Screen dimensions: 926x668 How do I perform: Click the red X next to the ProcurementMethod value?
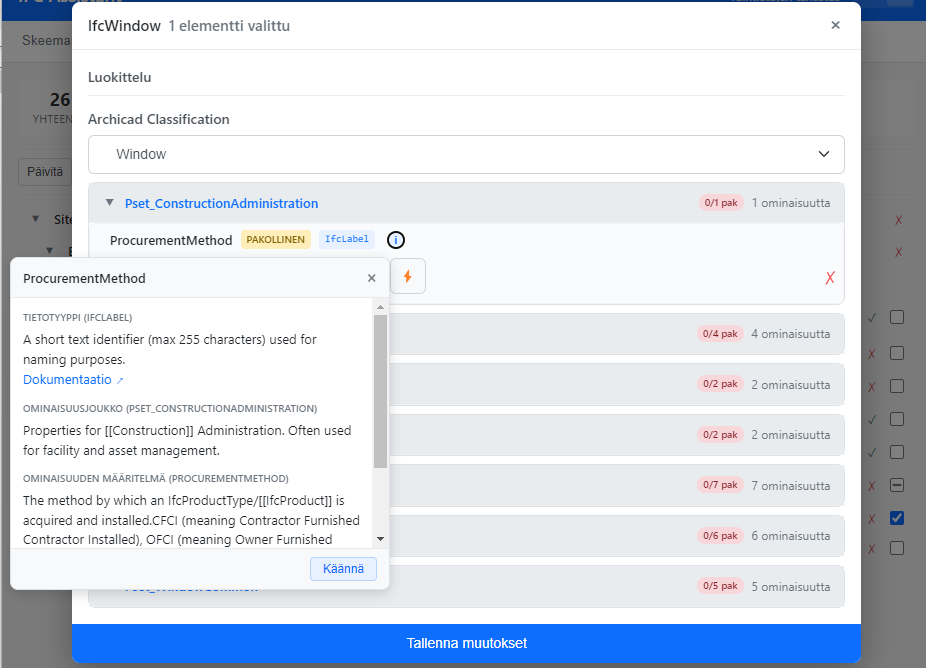click(x=829, y=278)
